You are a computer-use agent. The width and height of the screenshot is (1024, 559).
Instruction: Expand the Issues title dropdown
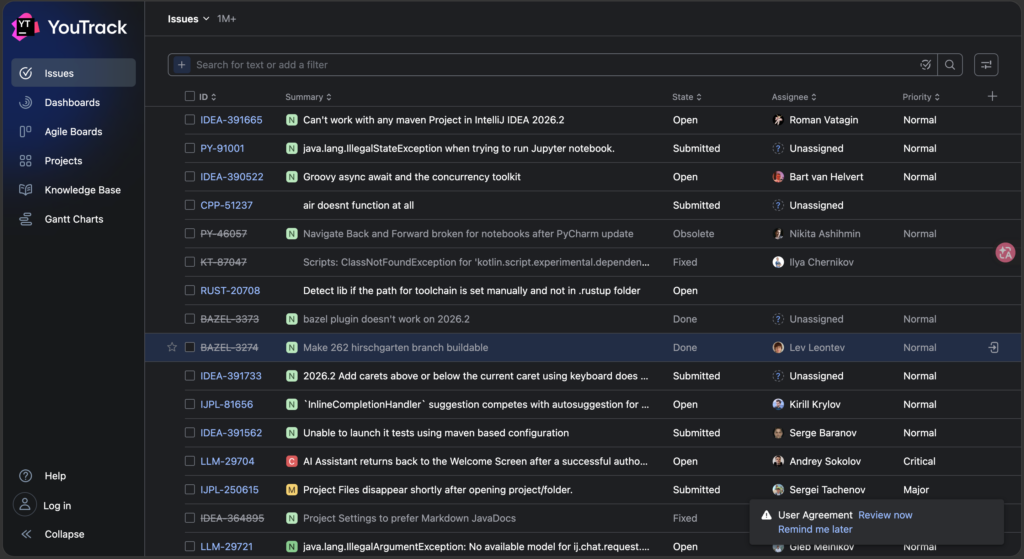(x=188, y=19)
